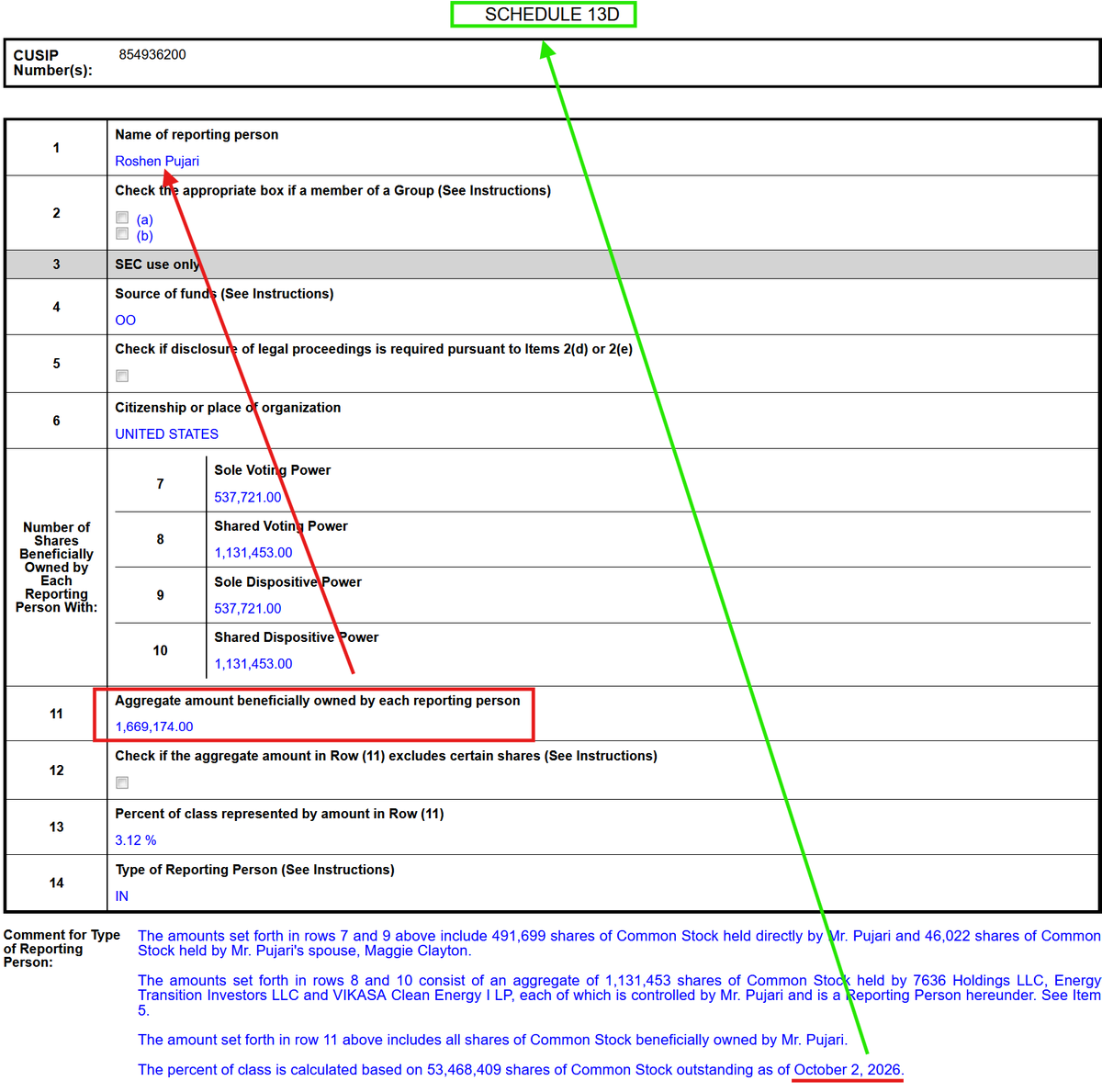Click the "Number of Shares Beneficially Owned" side label
This screenshot has height=1092, width=1102.
[x=56, y=568]
